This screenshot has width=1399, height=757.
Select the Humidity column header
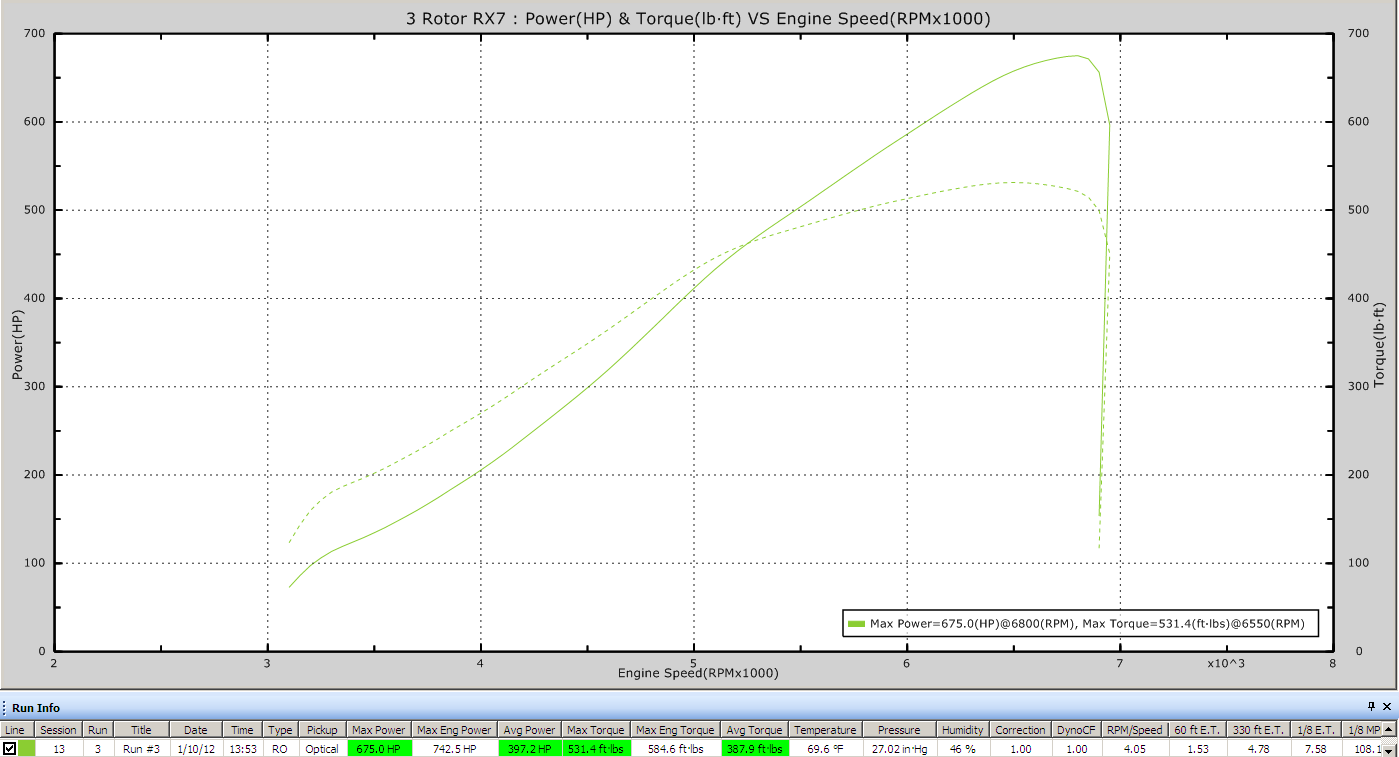(963, 730)
